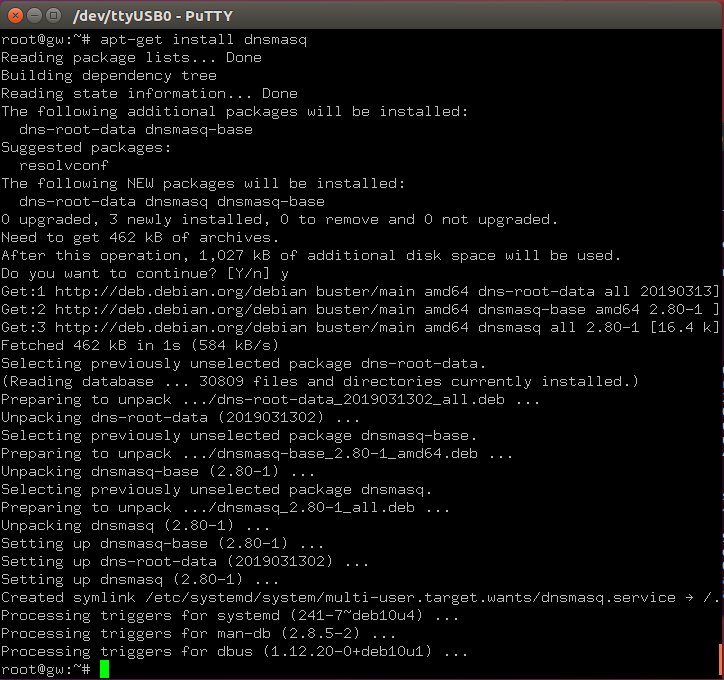The width and height of the screenshot is (724, 680).
Task: Click 'Building dependency tree' line
Action: (x=109, y=76)
